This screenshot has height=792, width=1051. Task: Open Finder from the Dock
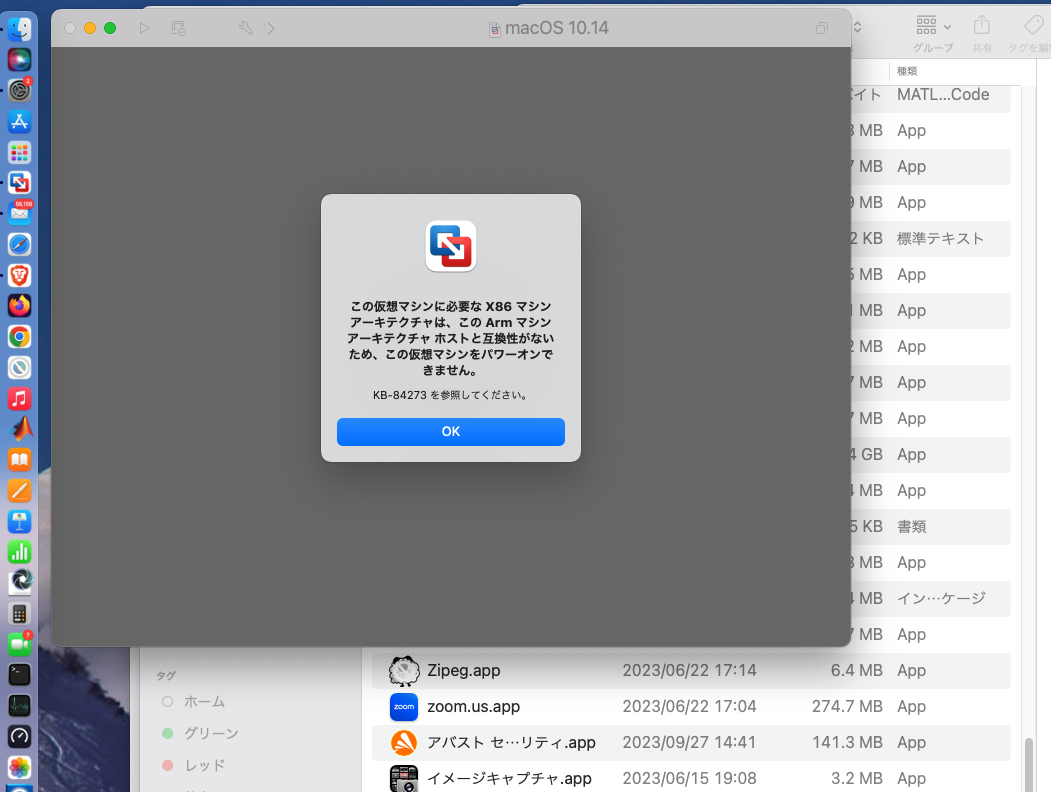coord(19,29)
